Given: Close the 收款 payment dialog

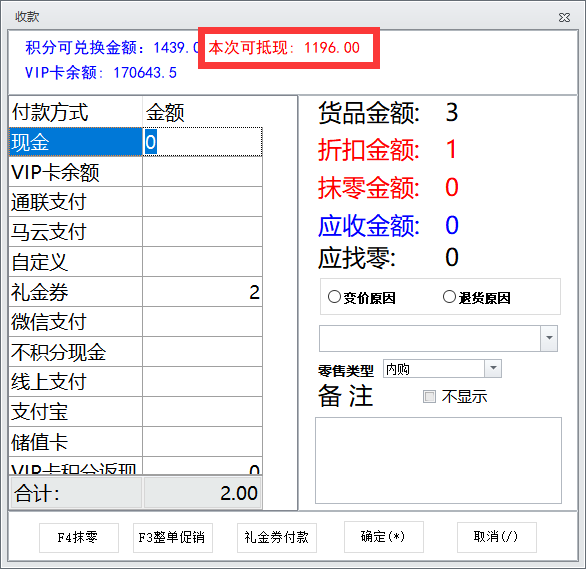Looking at the screenshot, I should pyautogui.click(x=564, y=17).
